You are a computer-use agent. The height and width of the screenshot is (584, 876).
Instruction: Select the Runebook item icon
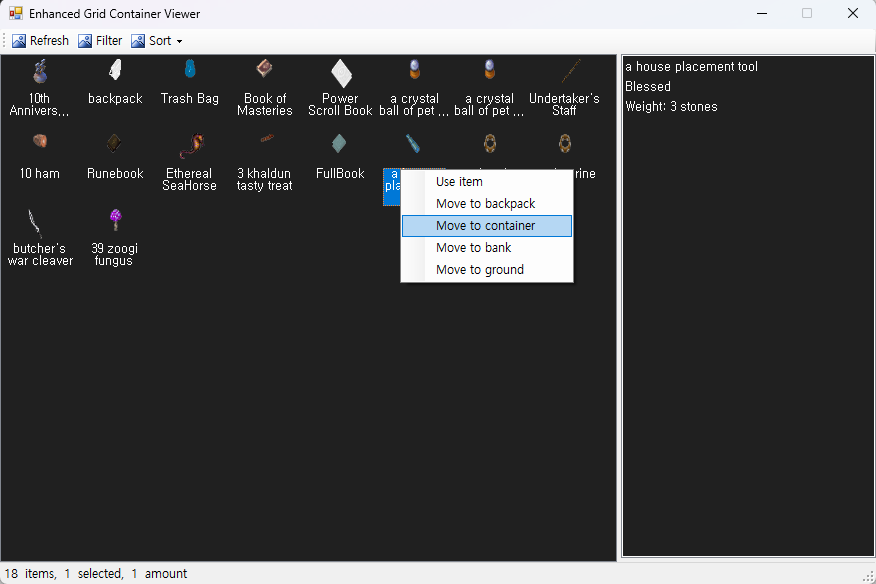114,143
